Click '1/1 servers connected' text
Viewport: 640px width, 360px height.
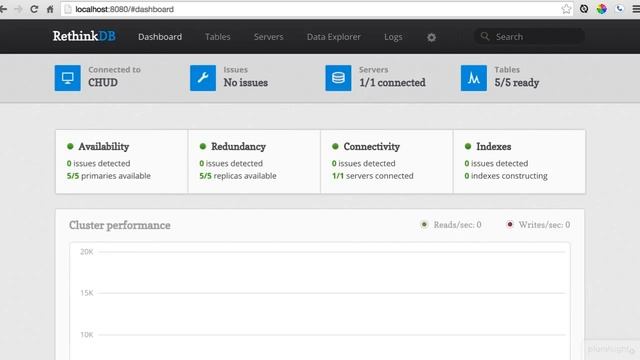(373, 176)
